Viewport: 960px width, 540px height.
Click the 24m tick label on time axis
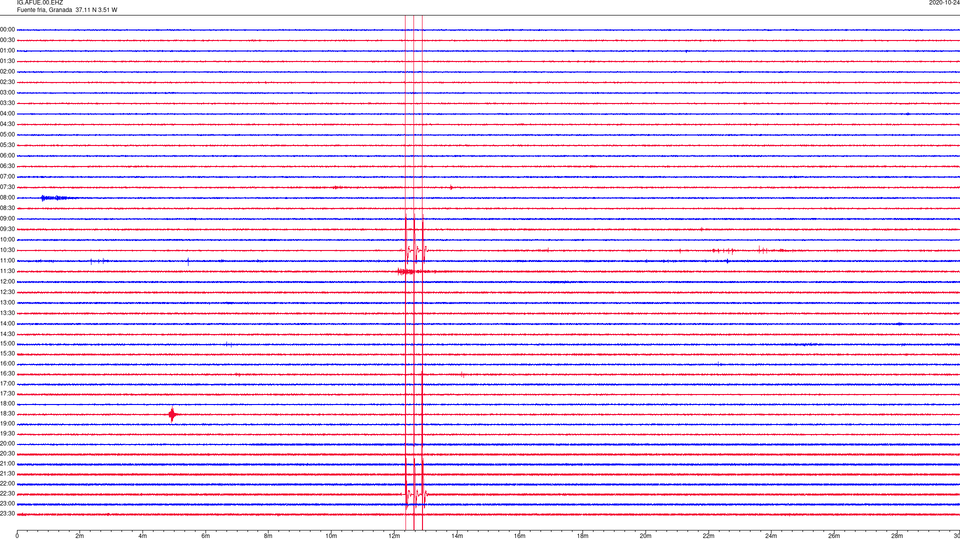pyautogui.click(x=771, y=536)
